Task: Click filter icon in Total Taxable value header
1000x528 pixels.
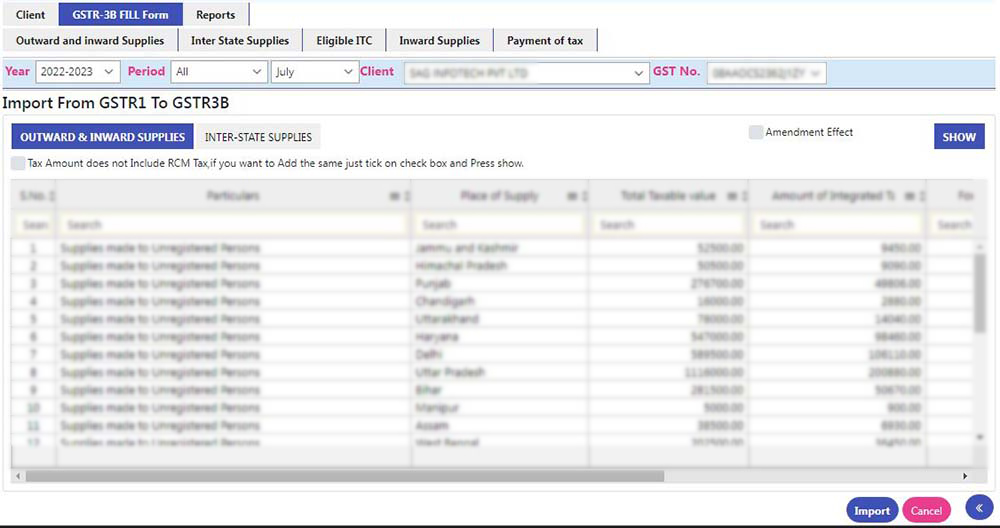Action: 732,197
